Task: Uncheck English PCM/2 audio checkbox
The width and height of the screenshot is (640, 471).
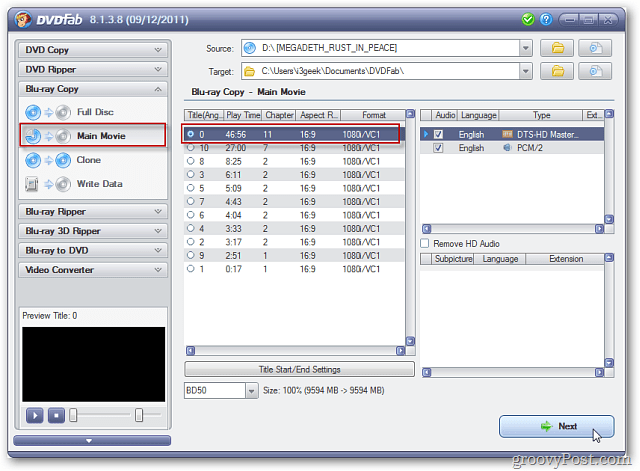Action: click(438, 148)
